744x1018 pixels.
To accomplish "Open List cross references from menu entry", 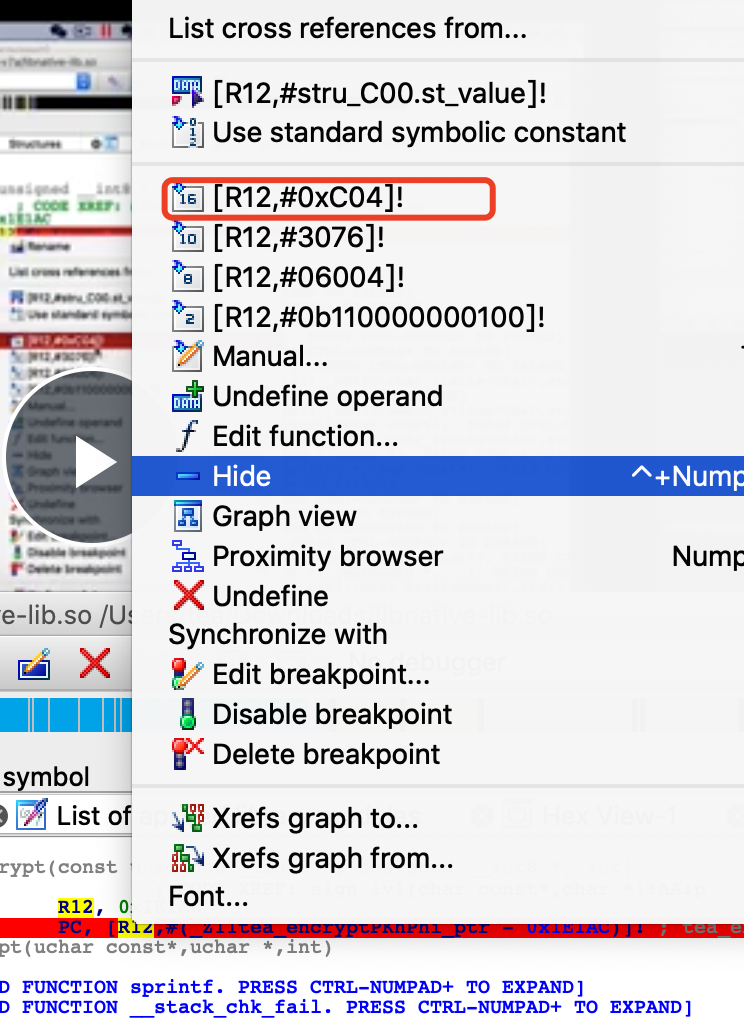I will click(x=347, y=29).
